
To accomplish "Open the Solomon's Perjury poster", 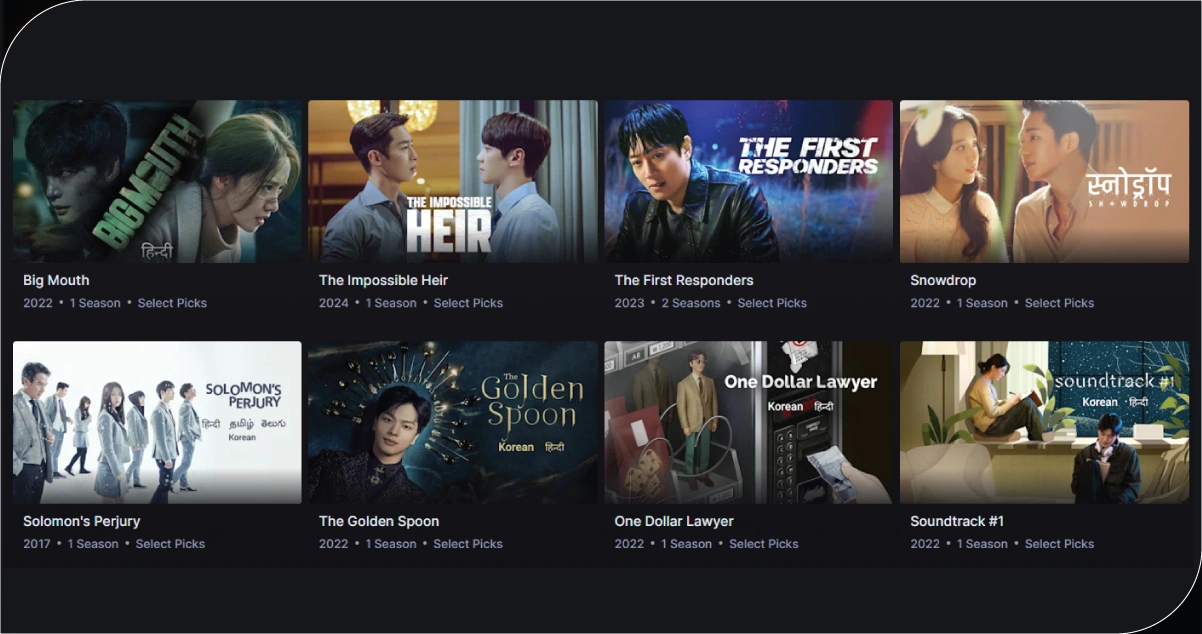I will point(157,422).
